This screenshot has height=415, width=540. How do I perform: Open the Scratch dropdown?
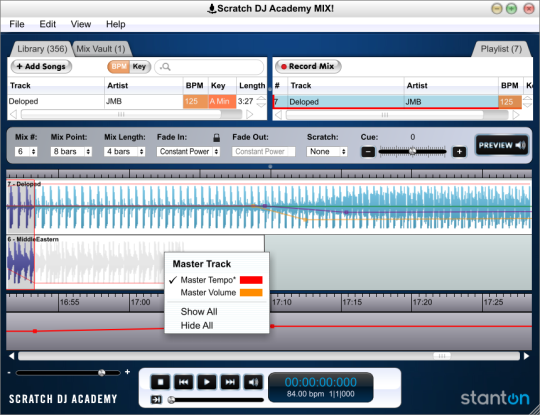click(x=327, y=152)
